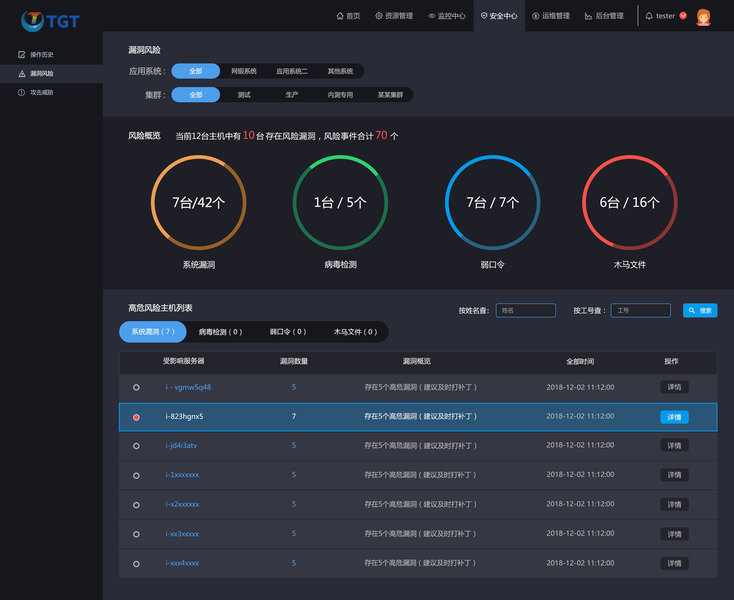The height and width of the screenshot is (600, 734).
Task: Click 详情 button for i-vgmw5q48
Action: point(674,387)
